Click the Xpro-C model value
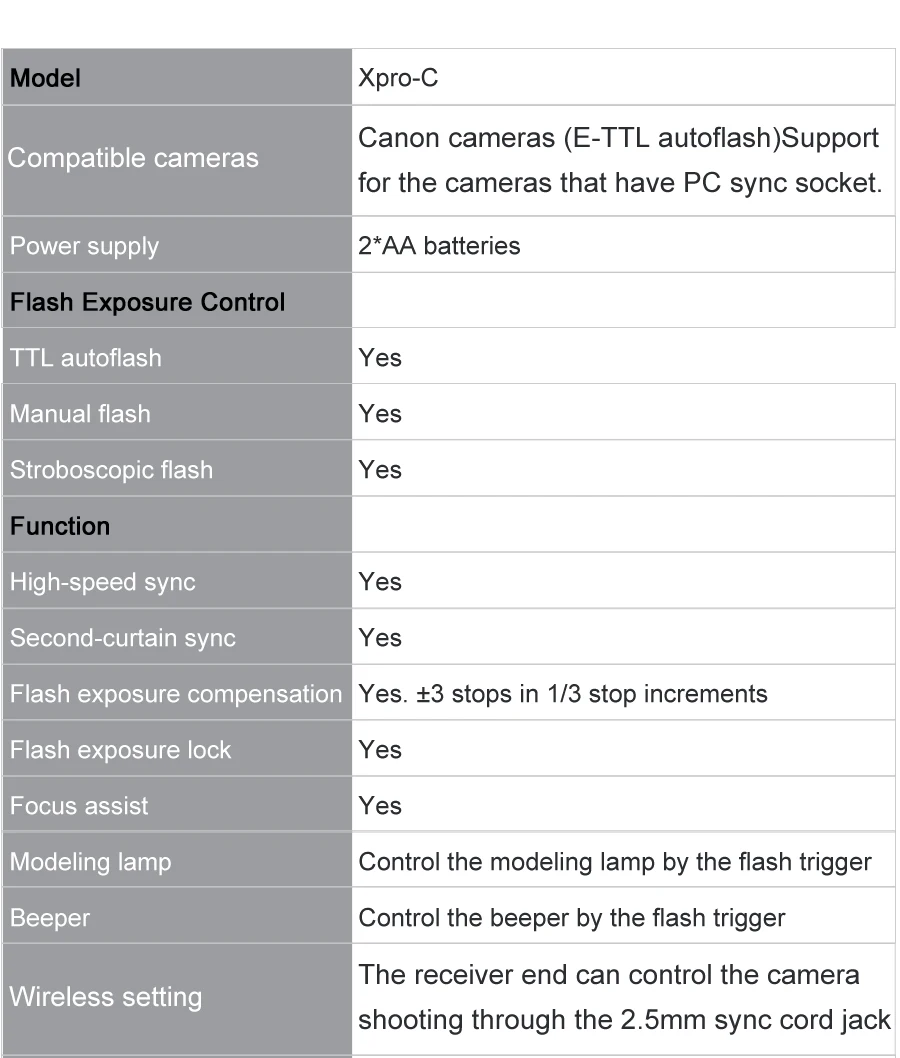The height and width of the screenshot is (1058, 900). 398,78
